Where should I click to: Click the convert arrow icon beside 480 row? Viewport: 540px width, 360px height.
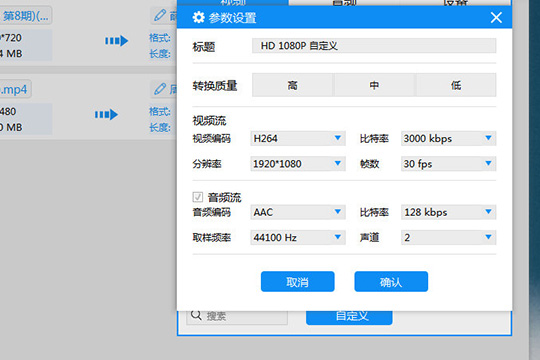coord(106,114)
